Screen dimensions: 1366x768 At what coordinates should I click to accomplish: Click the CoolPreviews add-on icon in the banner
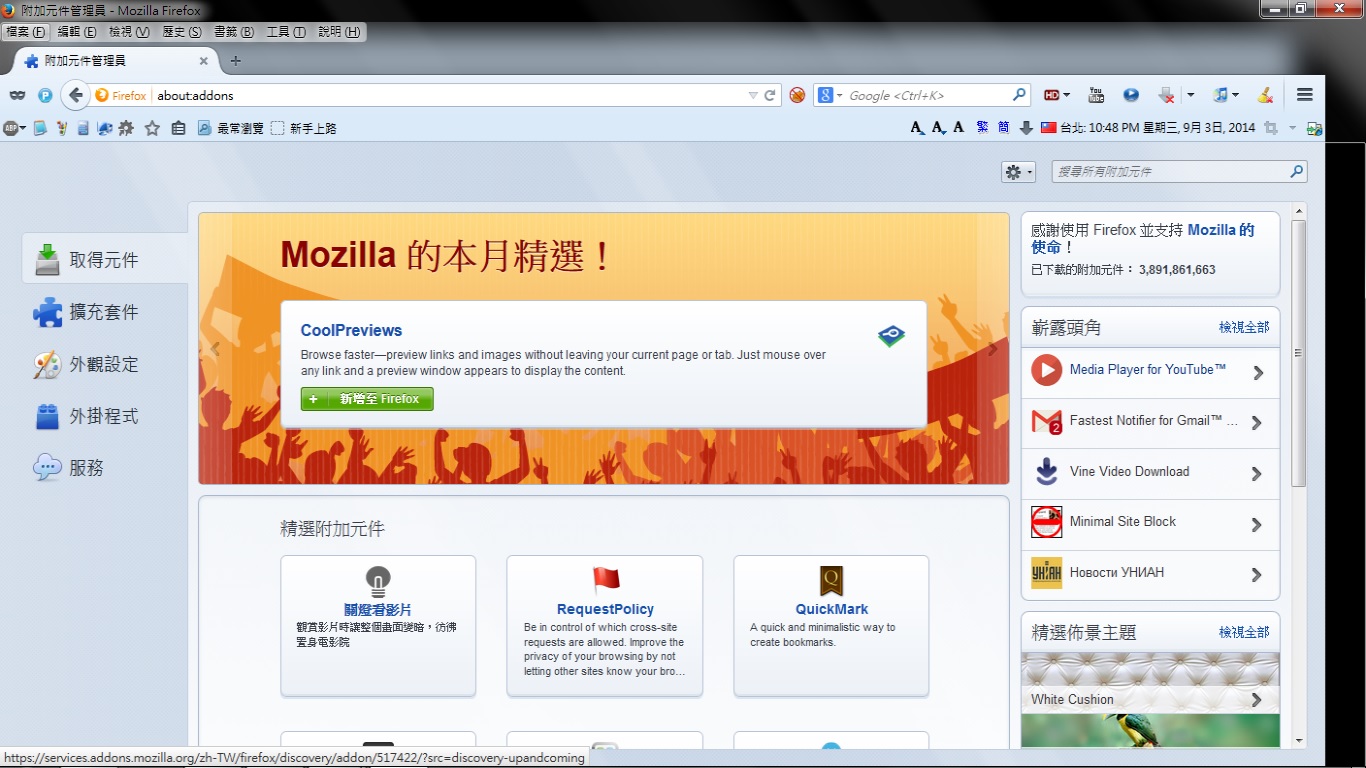(891, 336)
